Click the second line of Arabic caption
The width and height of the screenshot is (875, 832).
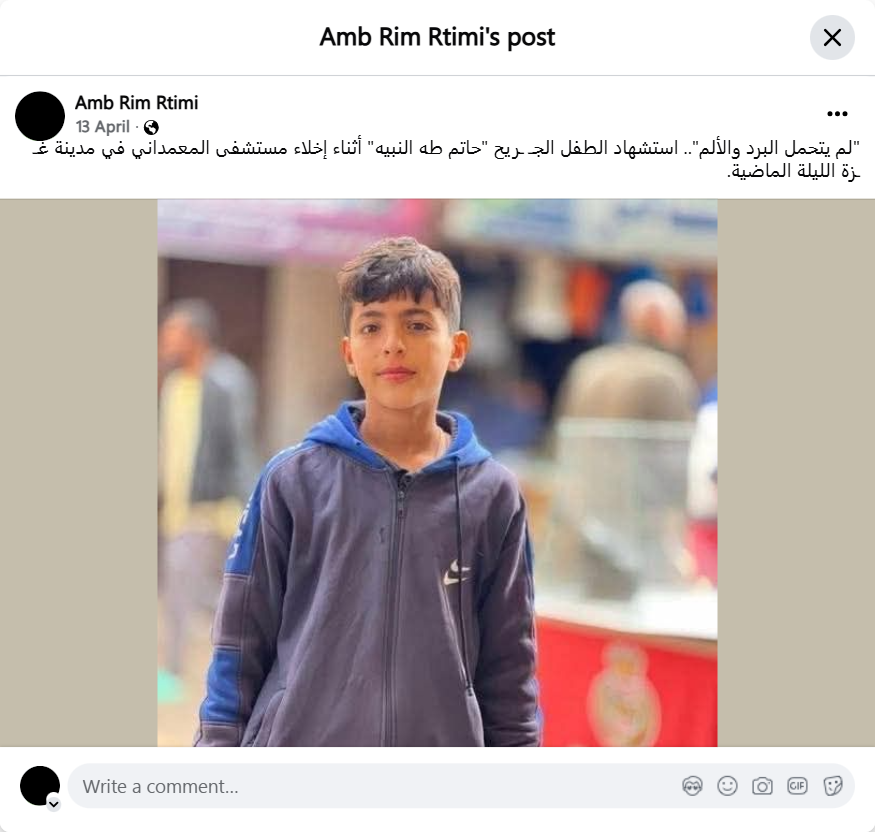(x=794, y=171)
